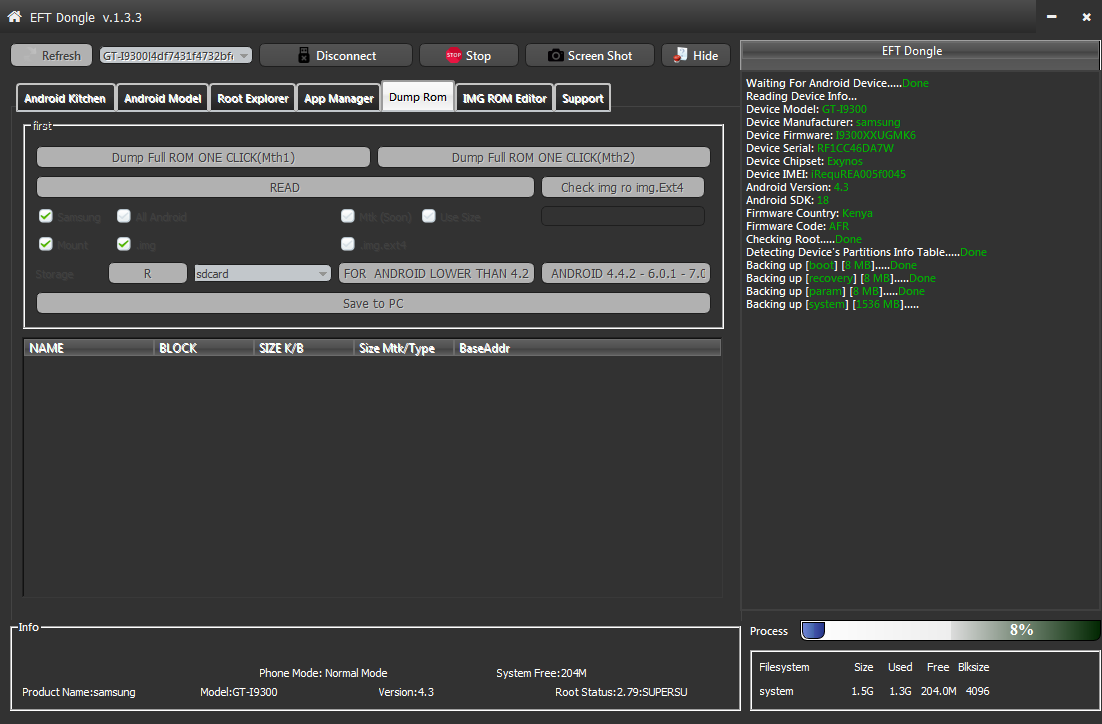The height and width of the screenshot is (724, 1102).
Task: Click 'Product Name:samsung' in Info panel
Action: tap(79, 692)
